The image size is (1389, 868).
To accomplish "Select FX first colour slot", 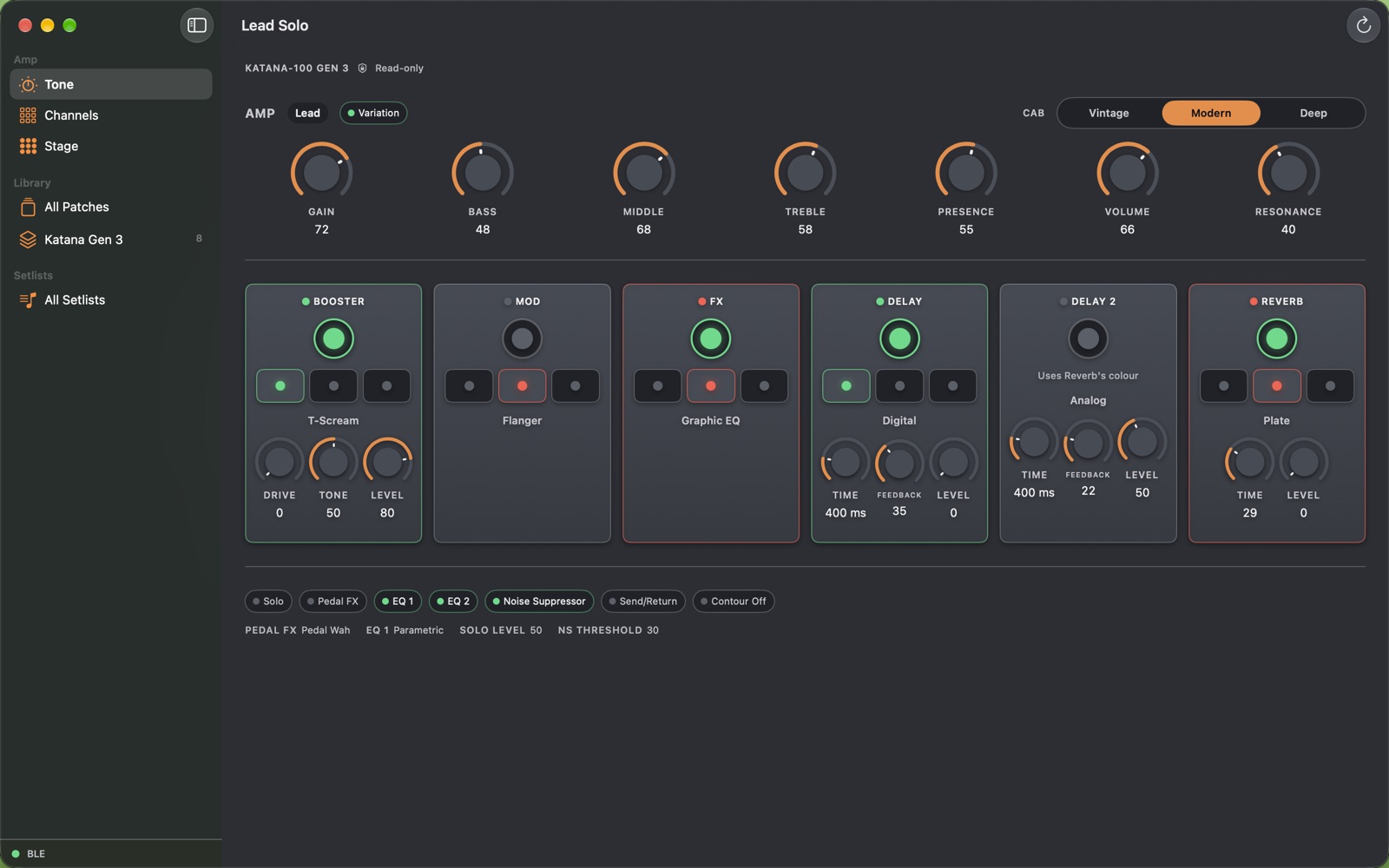I will (x=657, y=386).
